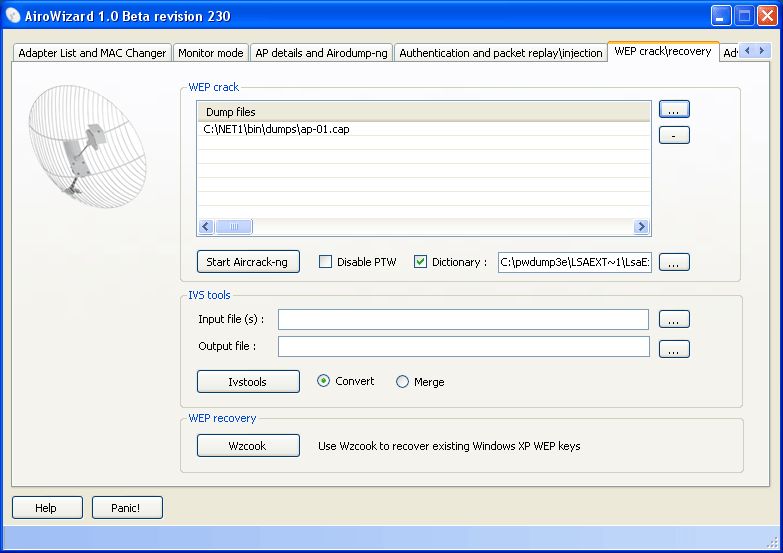783x553 pixels.
Task: Open Authentication and packet replay\injection tab
Action: pyautogui.click(x=501, y=53)
